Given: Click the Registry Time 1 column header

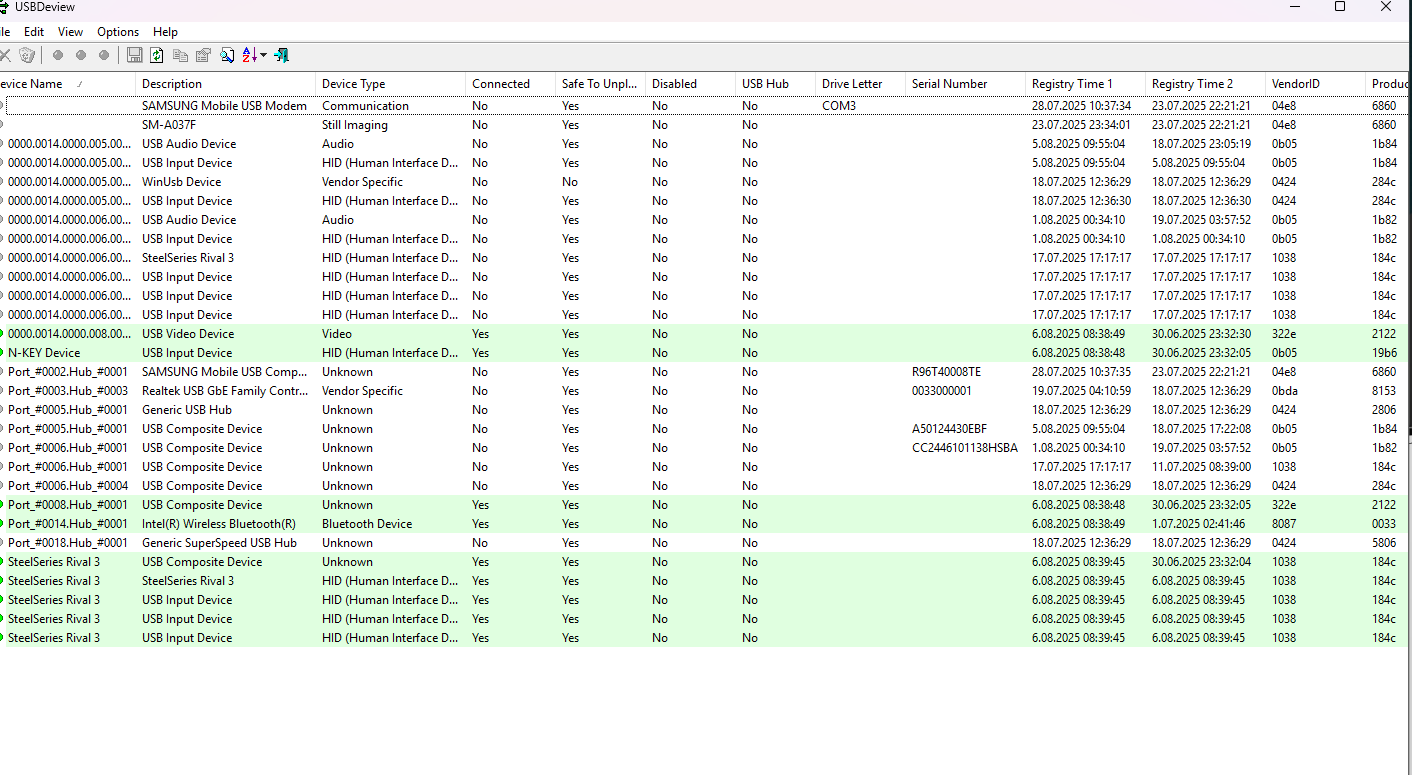Looking at the screenshot, I should (x=1085, y=84).
